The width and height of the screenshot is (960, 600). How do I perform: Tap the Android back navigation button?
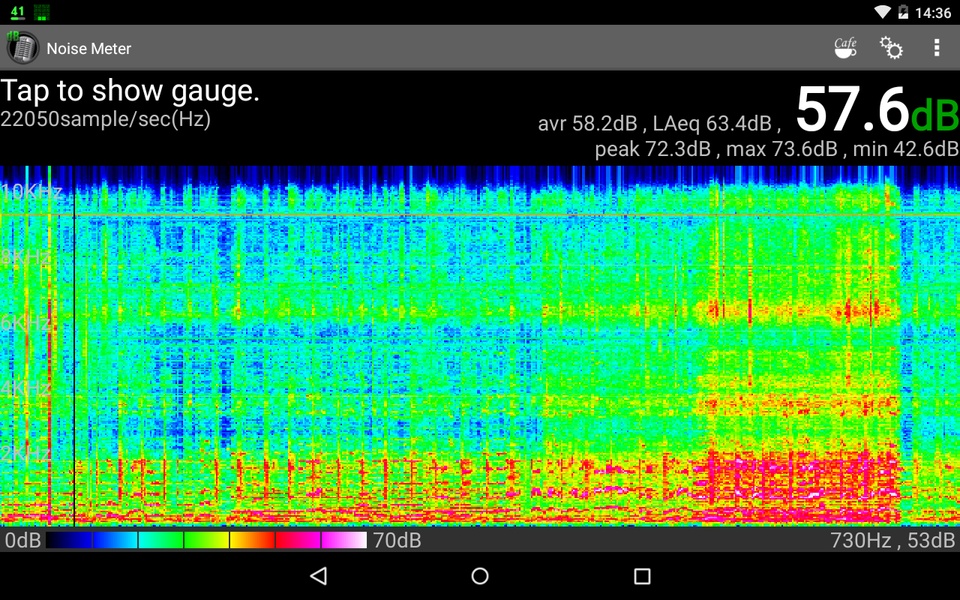(318, 576)
